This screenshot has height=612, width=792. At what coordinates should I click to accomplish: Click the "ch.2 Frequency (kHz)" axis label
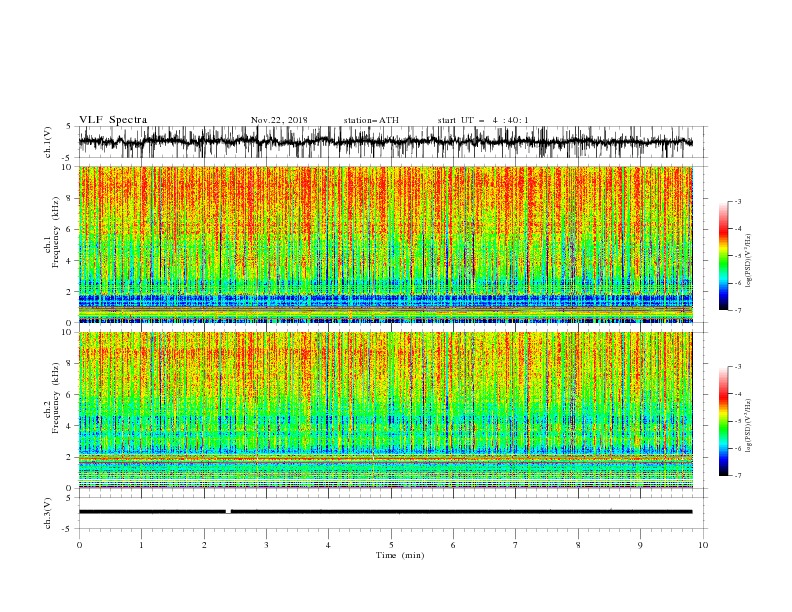coord(52,397)
